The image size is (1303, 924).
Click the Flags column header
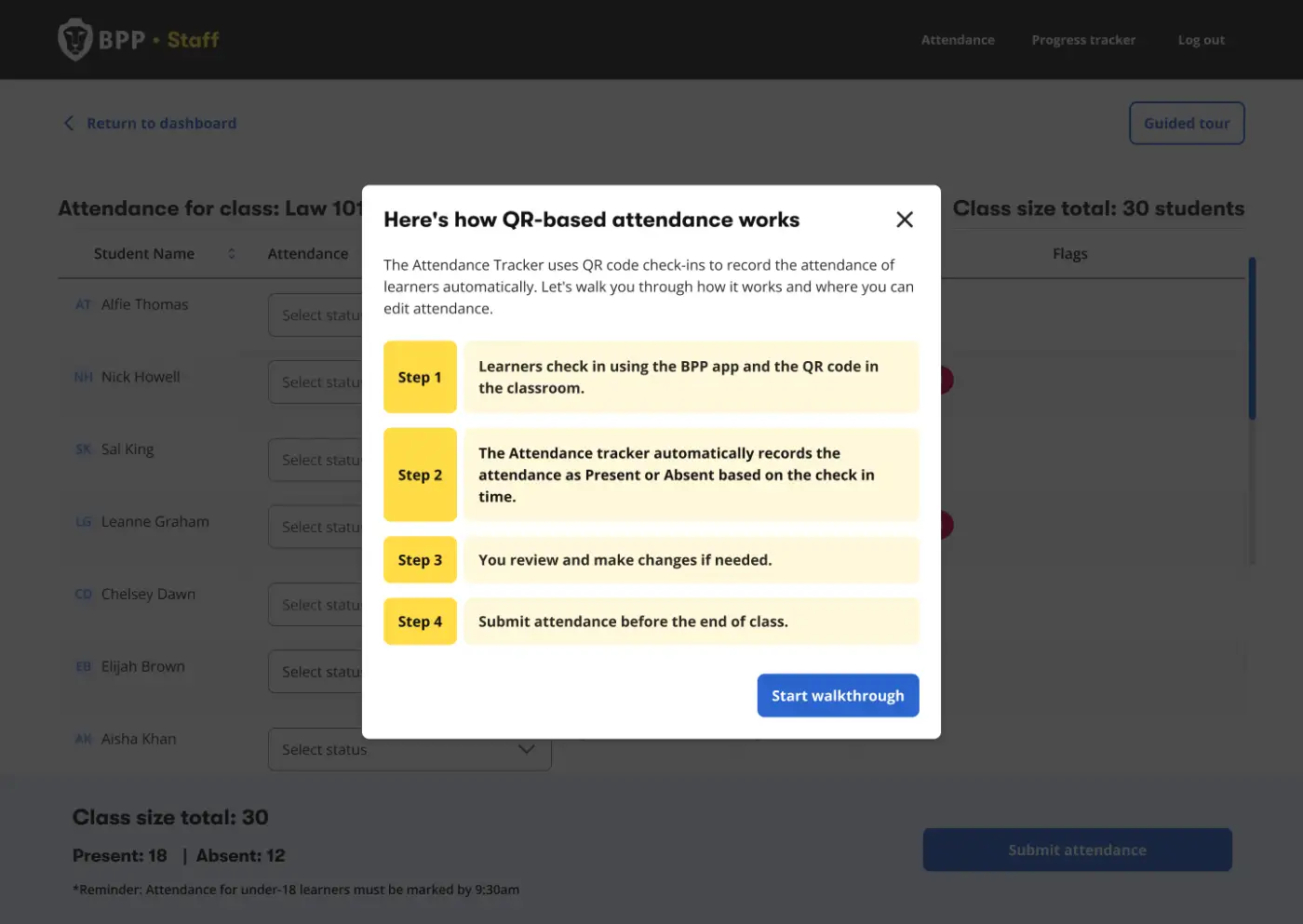pos(1069,253)
